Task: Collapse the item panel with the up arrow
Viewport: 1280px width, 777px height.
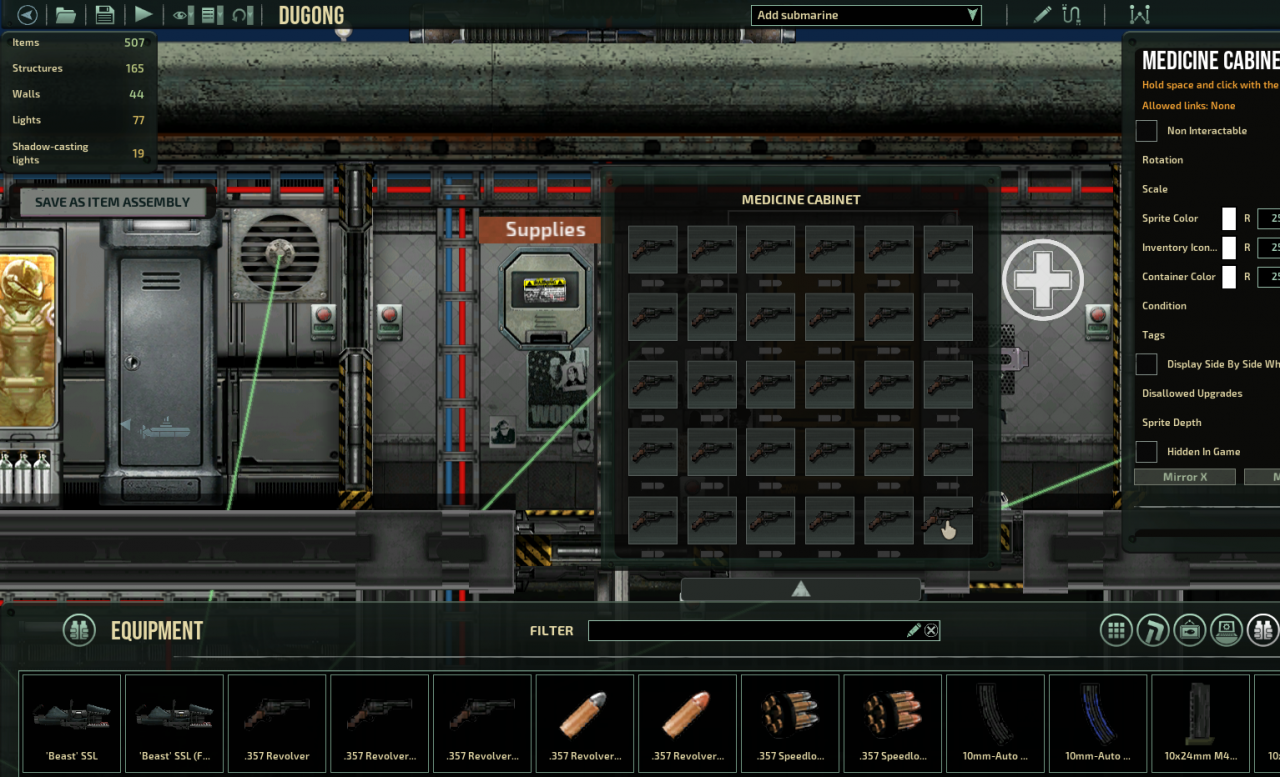Action: point(800,590)
